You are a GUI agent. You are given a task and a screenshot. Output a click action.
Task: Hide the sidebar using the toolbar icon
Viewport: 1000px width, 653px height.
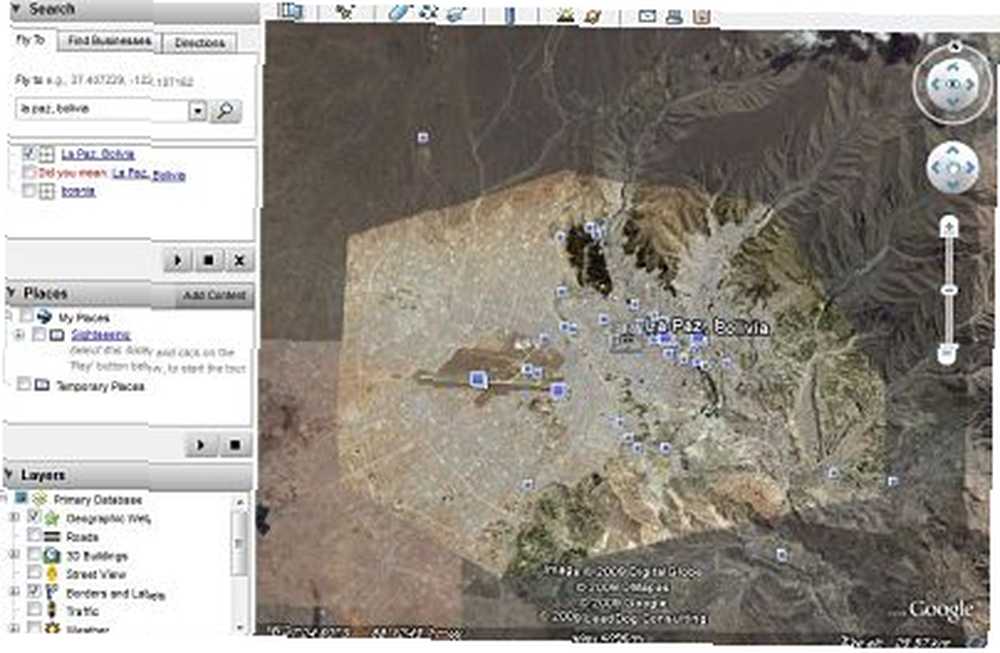(x=290, y=11)
